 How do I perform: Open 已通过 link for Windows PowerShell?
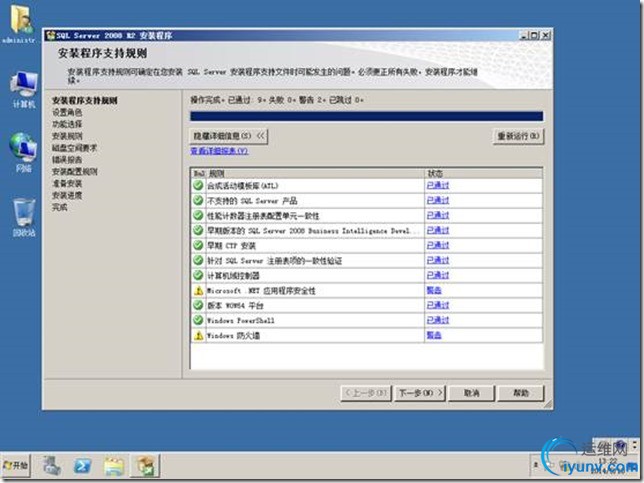tap(438, 320)
